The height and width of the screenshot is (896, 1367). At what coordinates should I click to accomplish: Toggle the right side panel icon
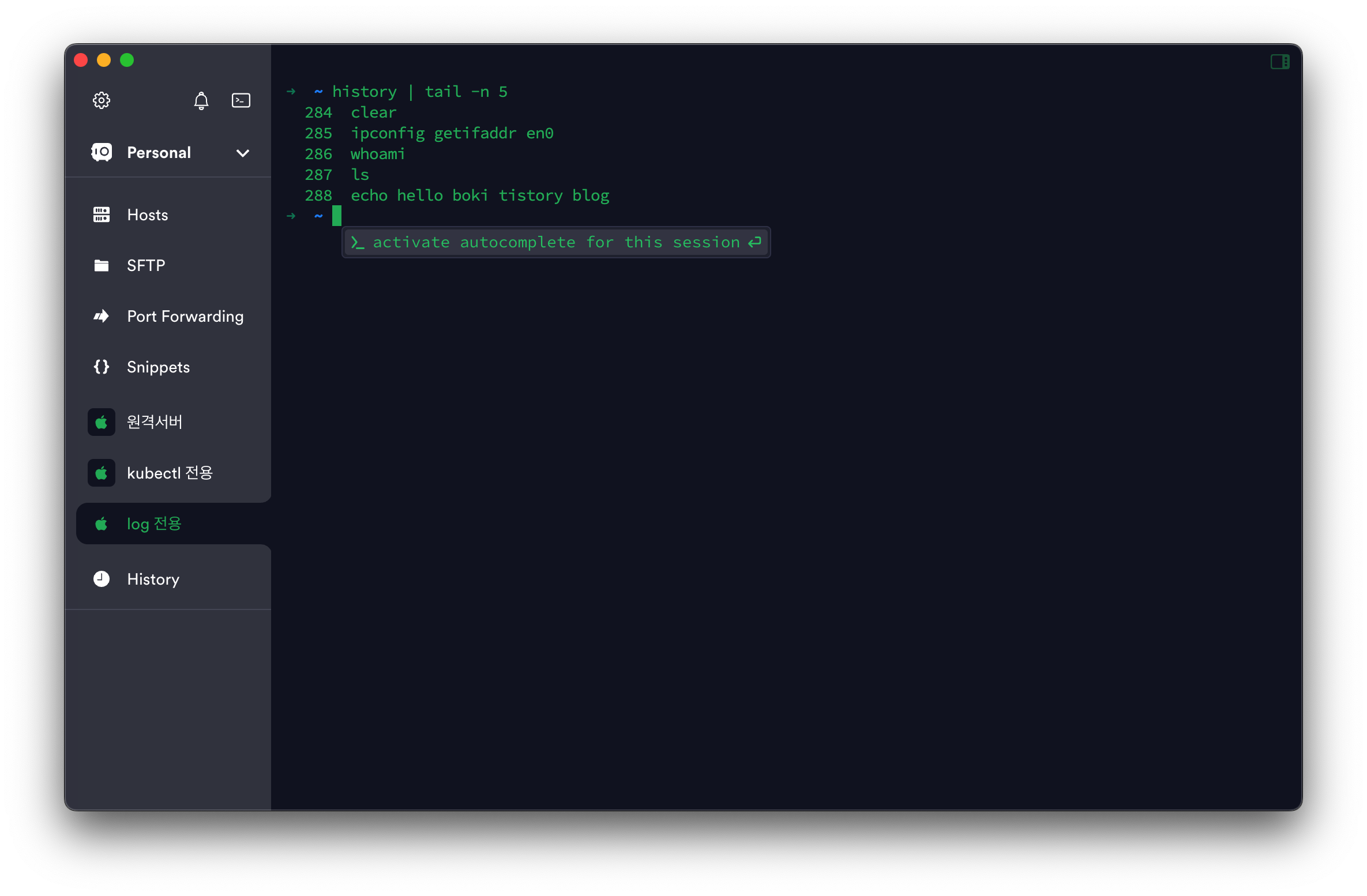(1279, 62)
